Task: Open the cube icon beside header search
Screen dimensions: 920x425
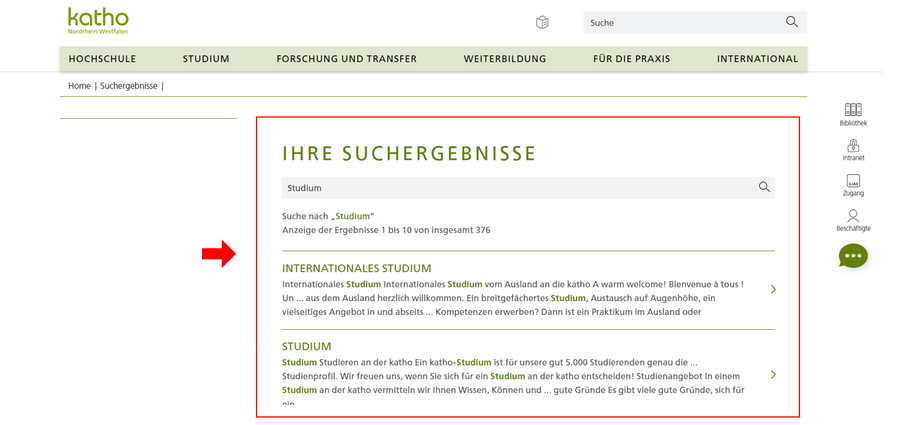Action: click(x=542, y=22)
